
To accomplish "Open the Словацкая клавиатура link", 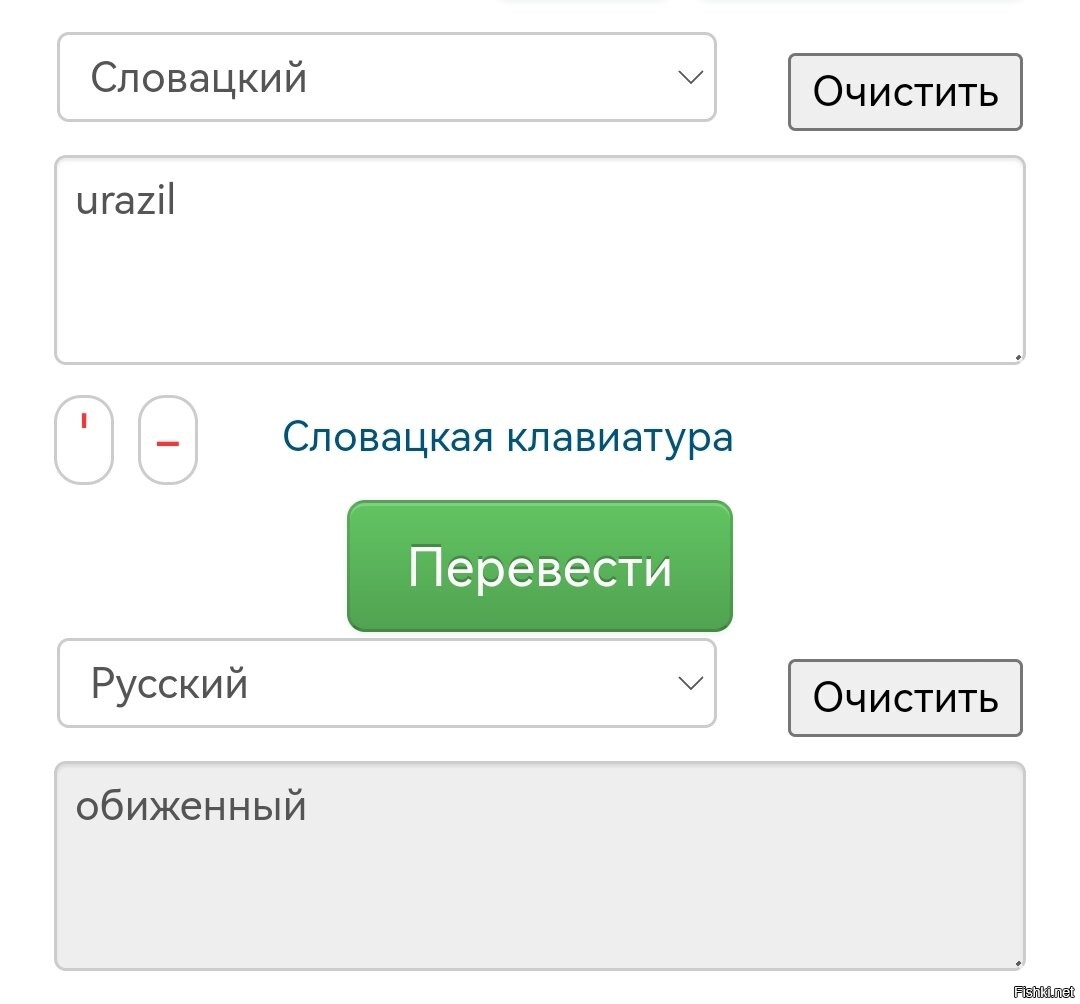I will coord(508,437).
